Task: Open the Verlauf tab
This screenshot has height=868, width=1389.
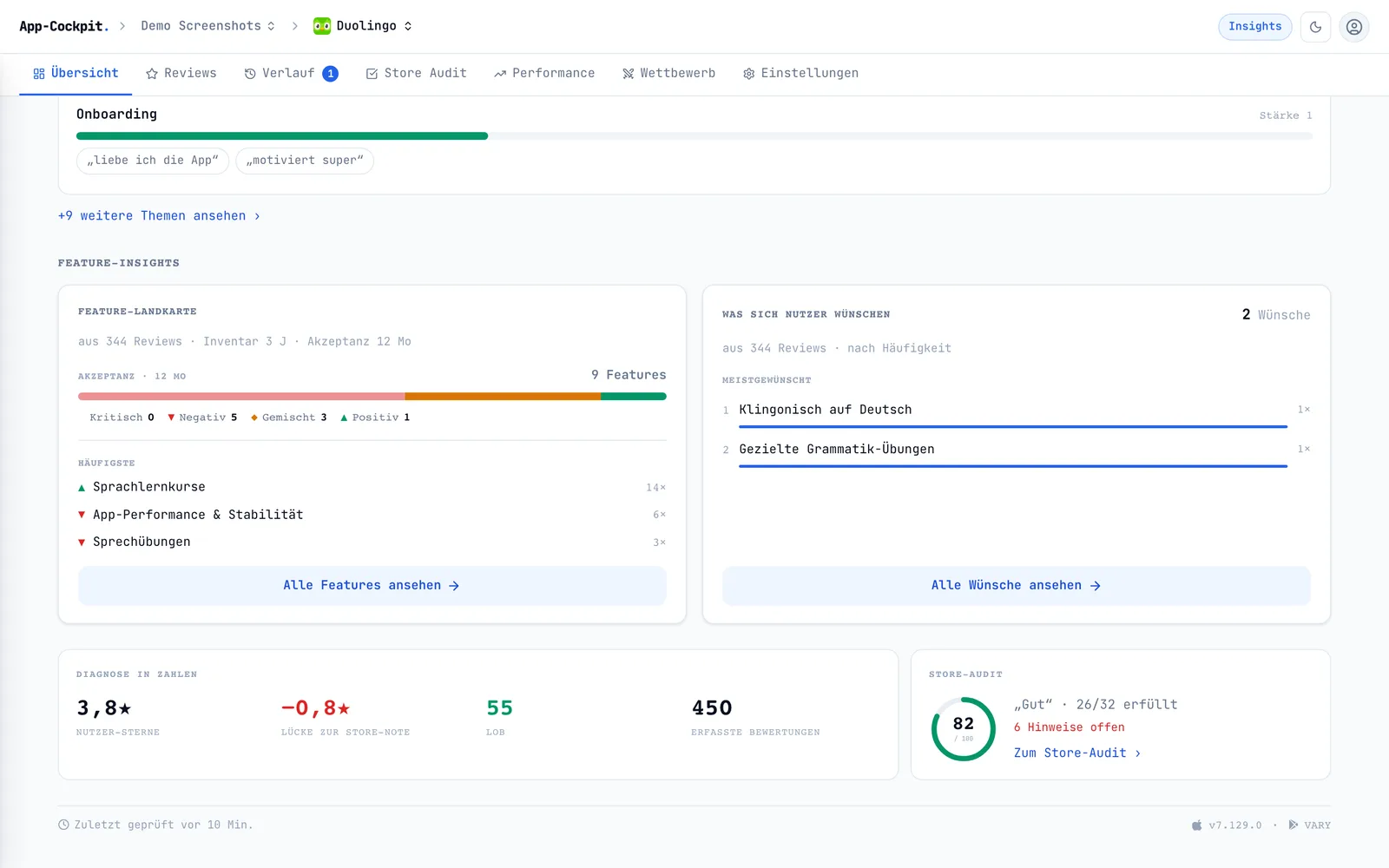Action: 291,73
